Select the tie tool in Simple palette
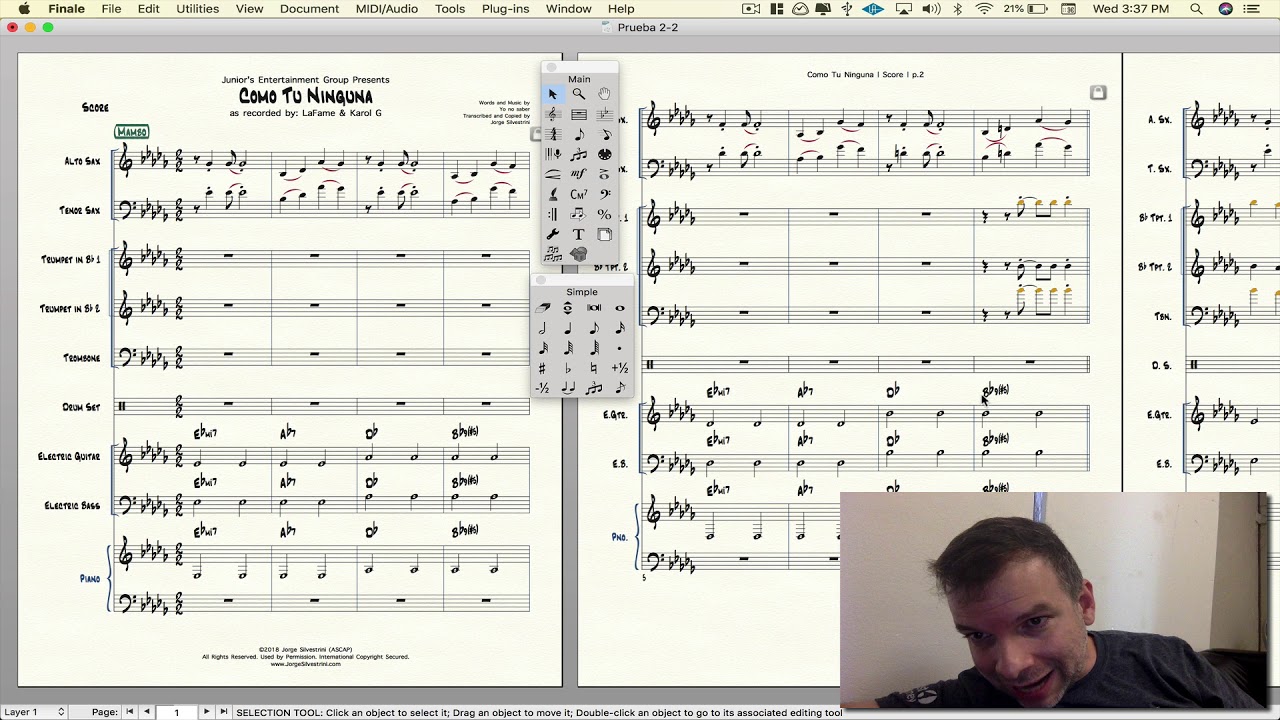 point(568,388)
